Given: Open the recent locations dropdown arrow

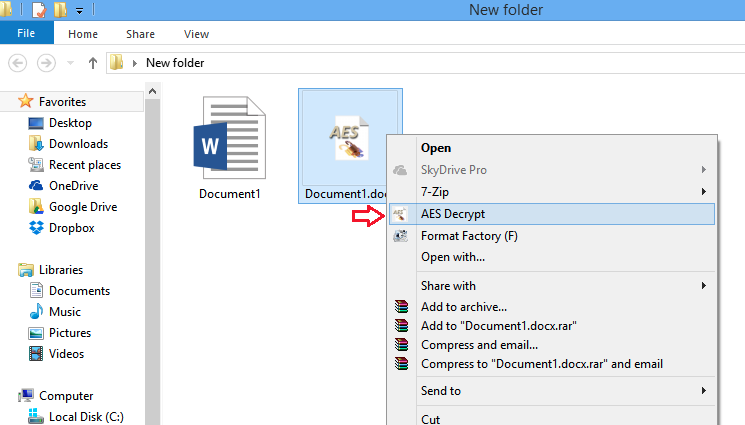Looking at the screenshot, I should (x=70, y=63).
